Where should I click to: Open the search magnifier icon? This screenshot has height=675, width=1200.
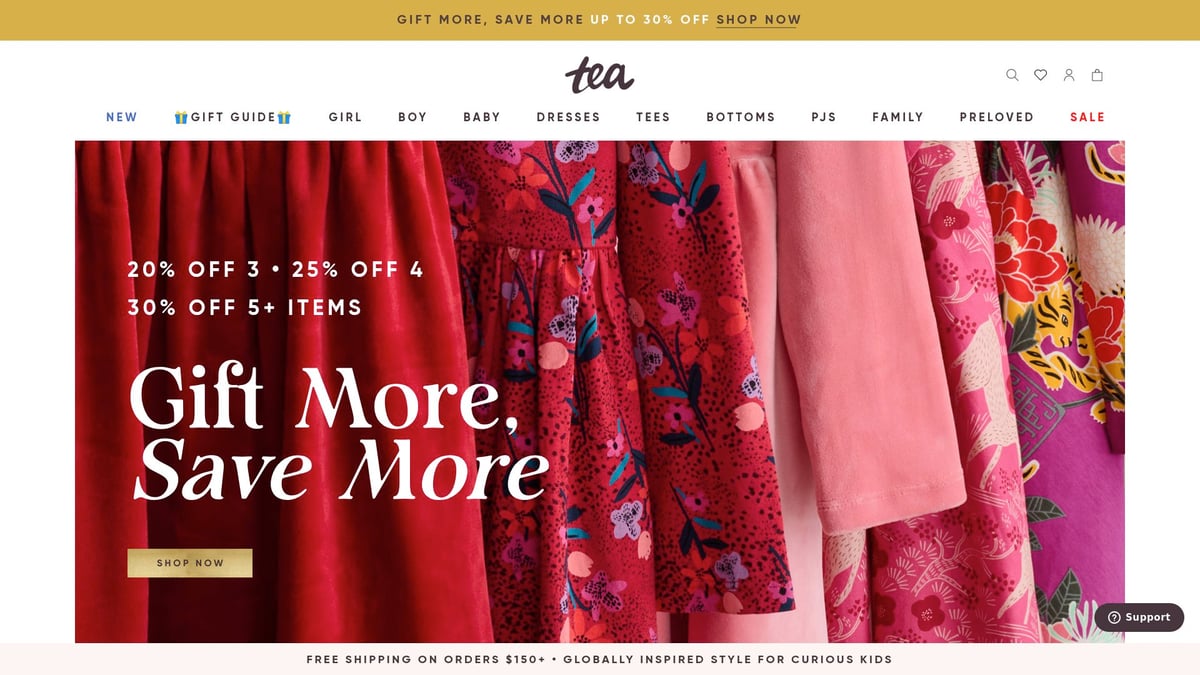[1012, 75]
